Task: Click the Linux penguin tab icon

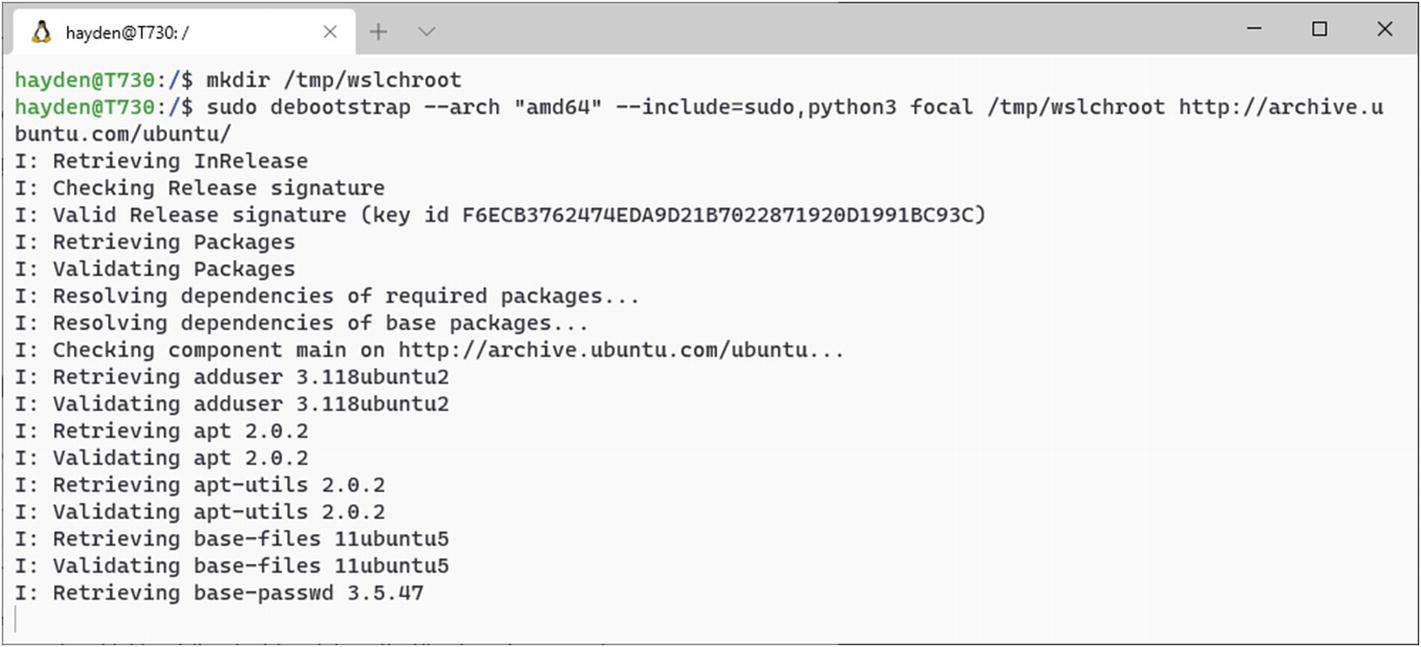Action: [41, 32]
